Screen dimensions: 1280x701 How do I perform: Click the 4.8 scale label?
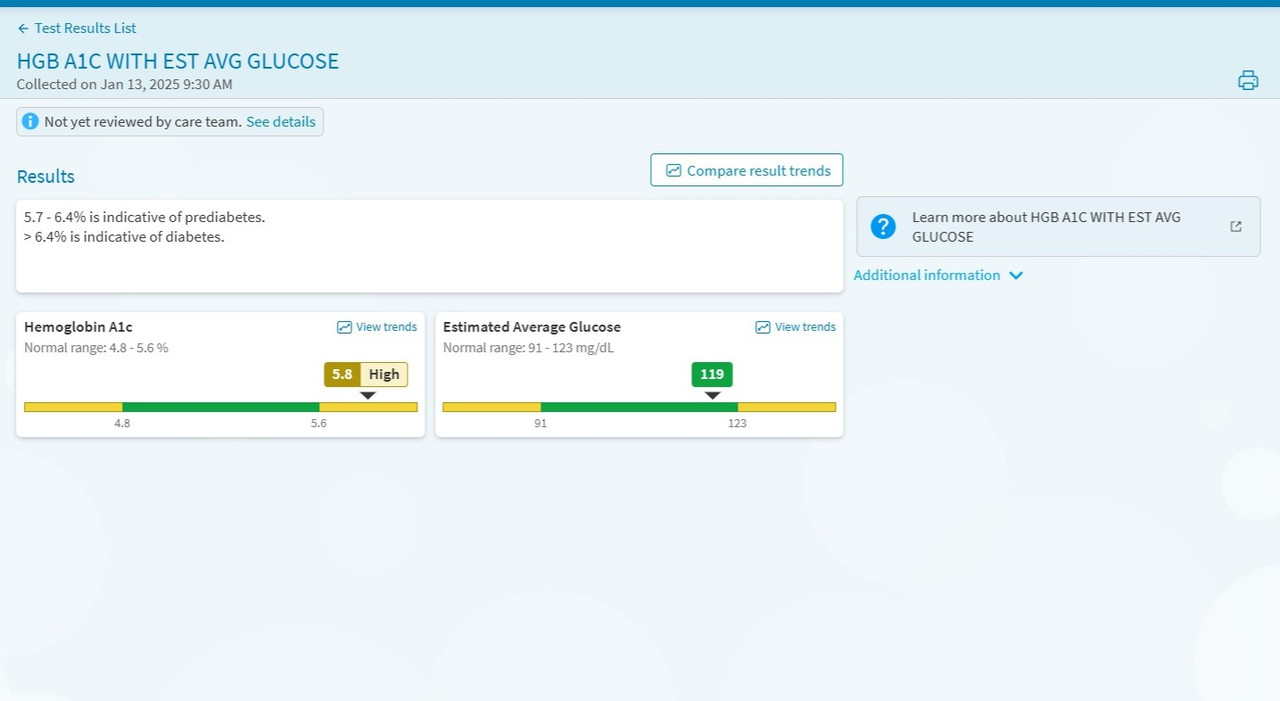(122, 423)
